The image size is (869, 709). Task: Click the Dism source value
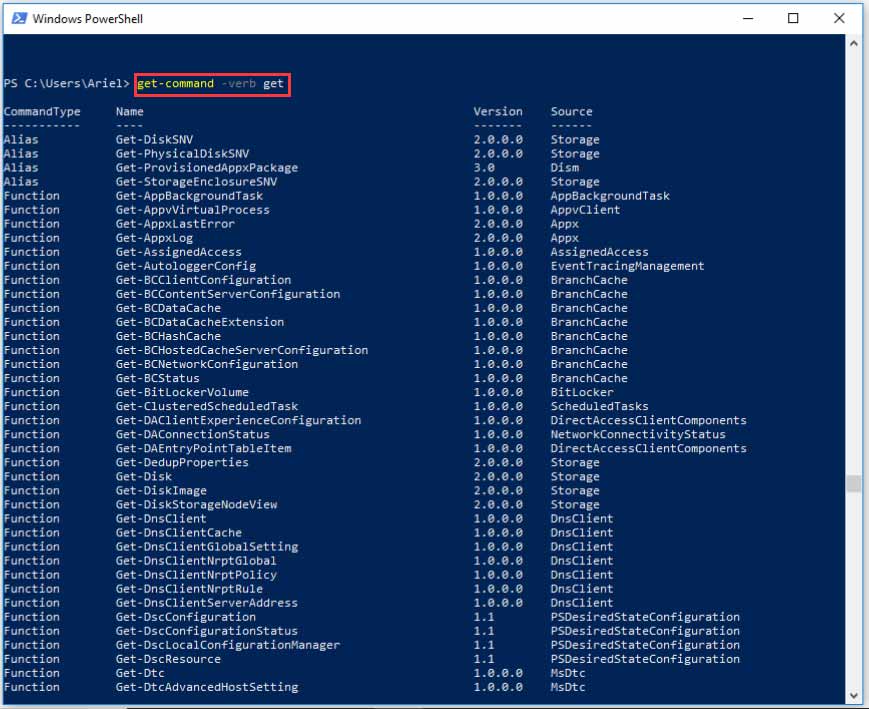[x=565, y=167]
